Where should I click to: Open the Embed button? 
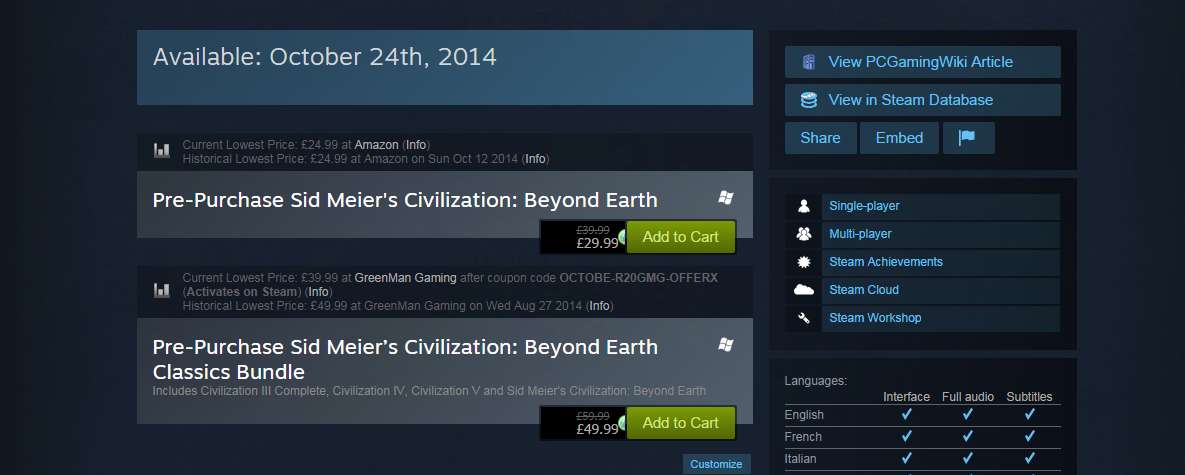tap(899, 138)
